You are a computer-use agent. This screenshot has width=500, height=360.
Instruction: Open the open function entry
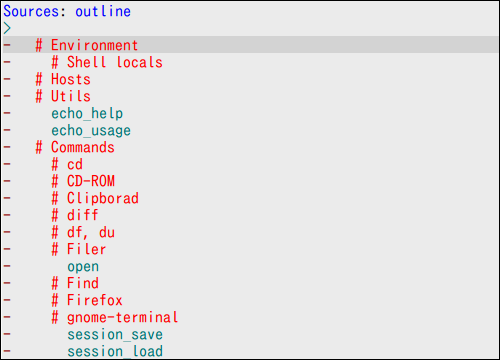coord(83,267)
